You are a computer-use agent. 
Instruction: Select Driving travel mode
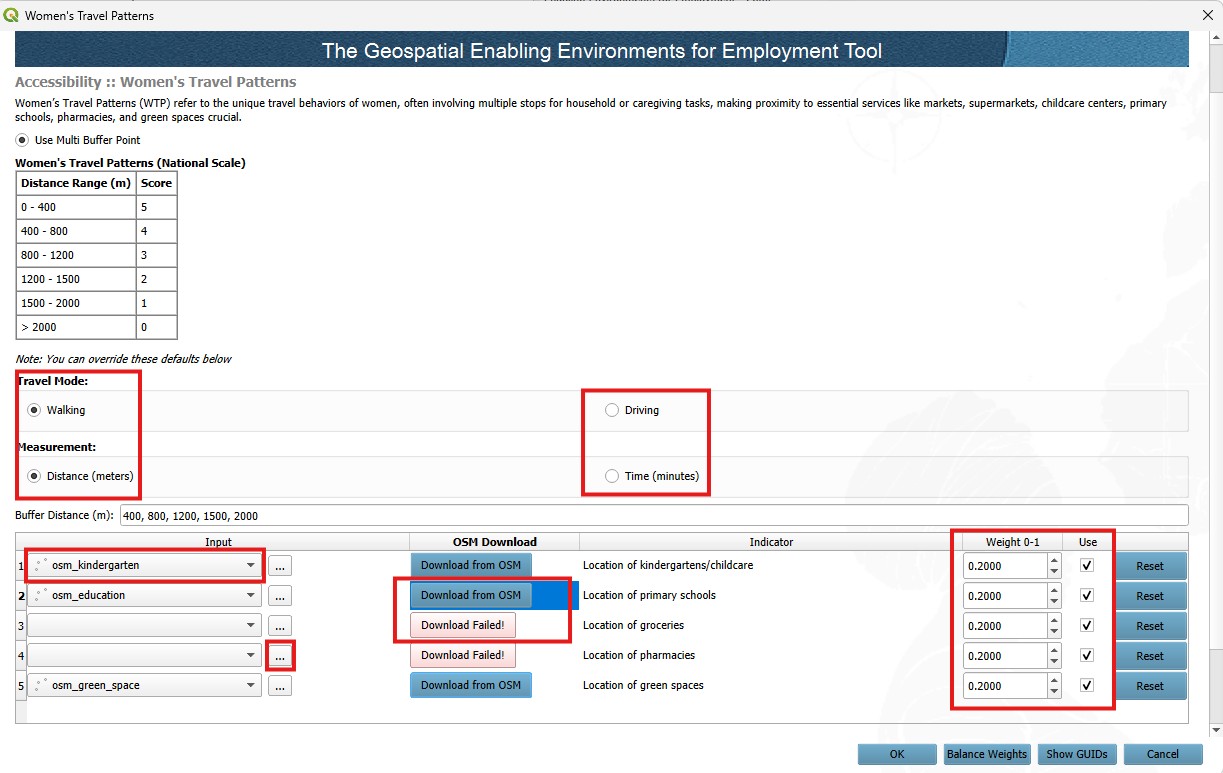pyautogui.click(x=612, y=410)
